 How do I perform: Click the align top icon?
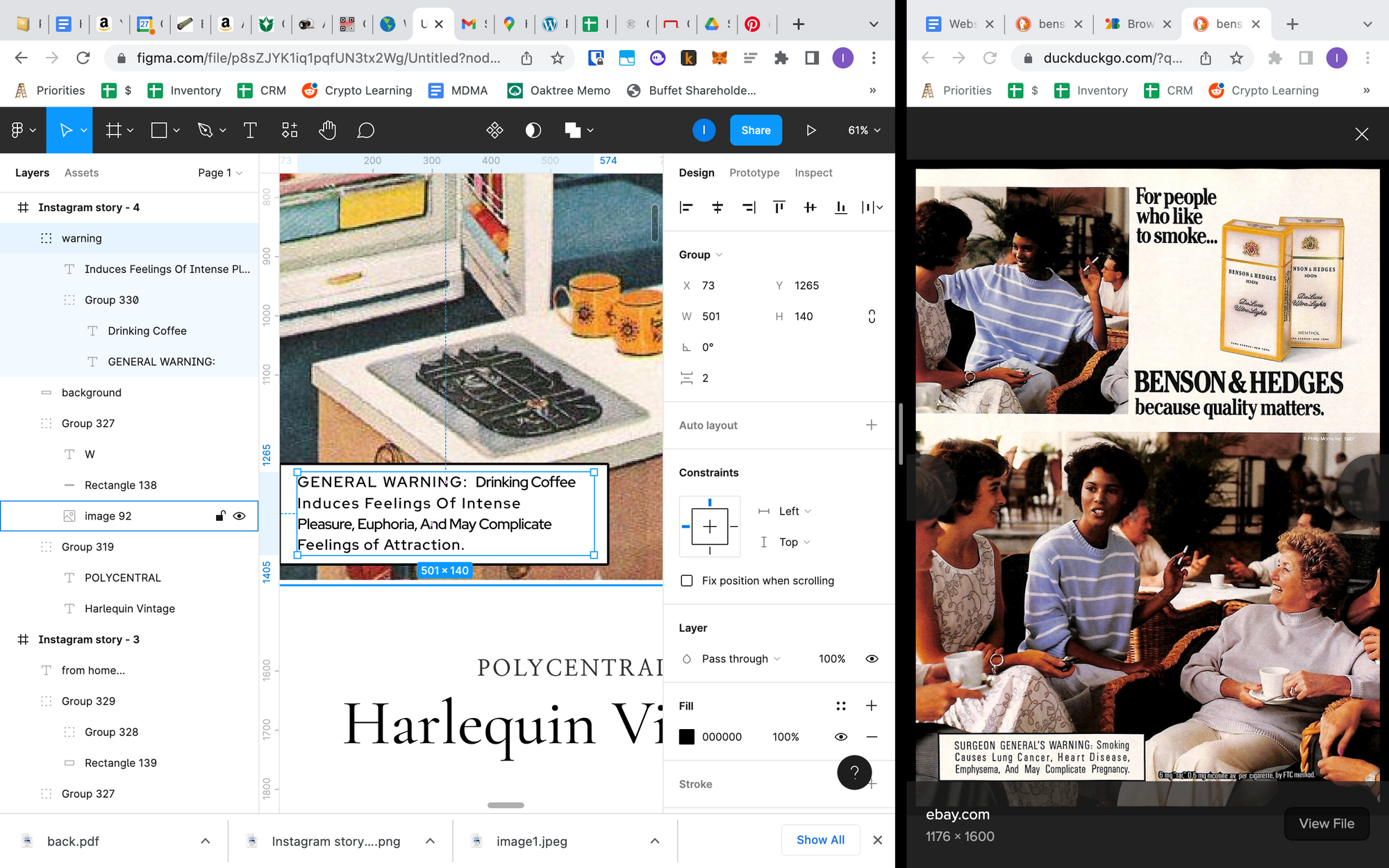click(779, 207)
